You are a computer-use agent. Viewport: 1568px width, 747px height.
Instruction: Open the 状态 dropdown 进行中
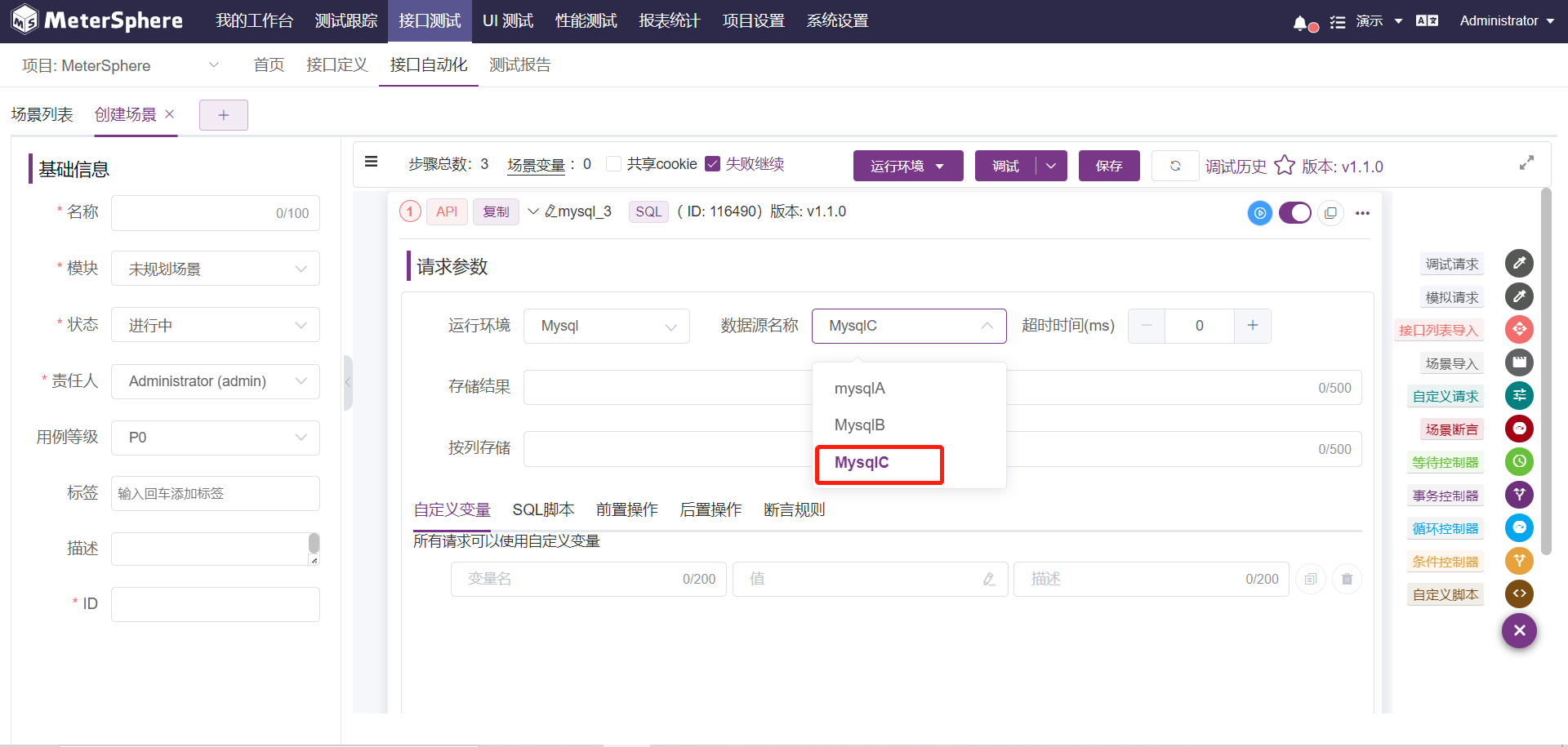click(216, 325)
